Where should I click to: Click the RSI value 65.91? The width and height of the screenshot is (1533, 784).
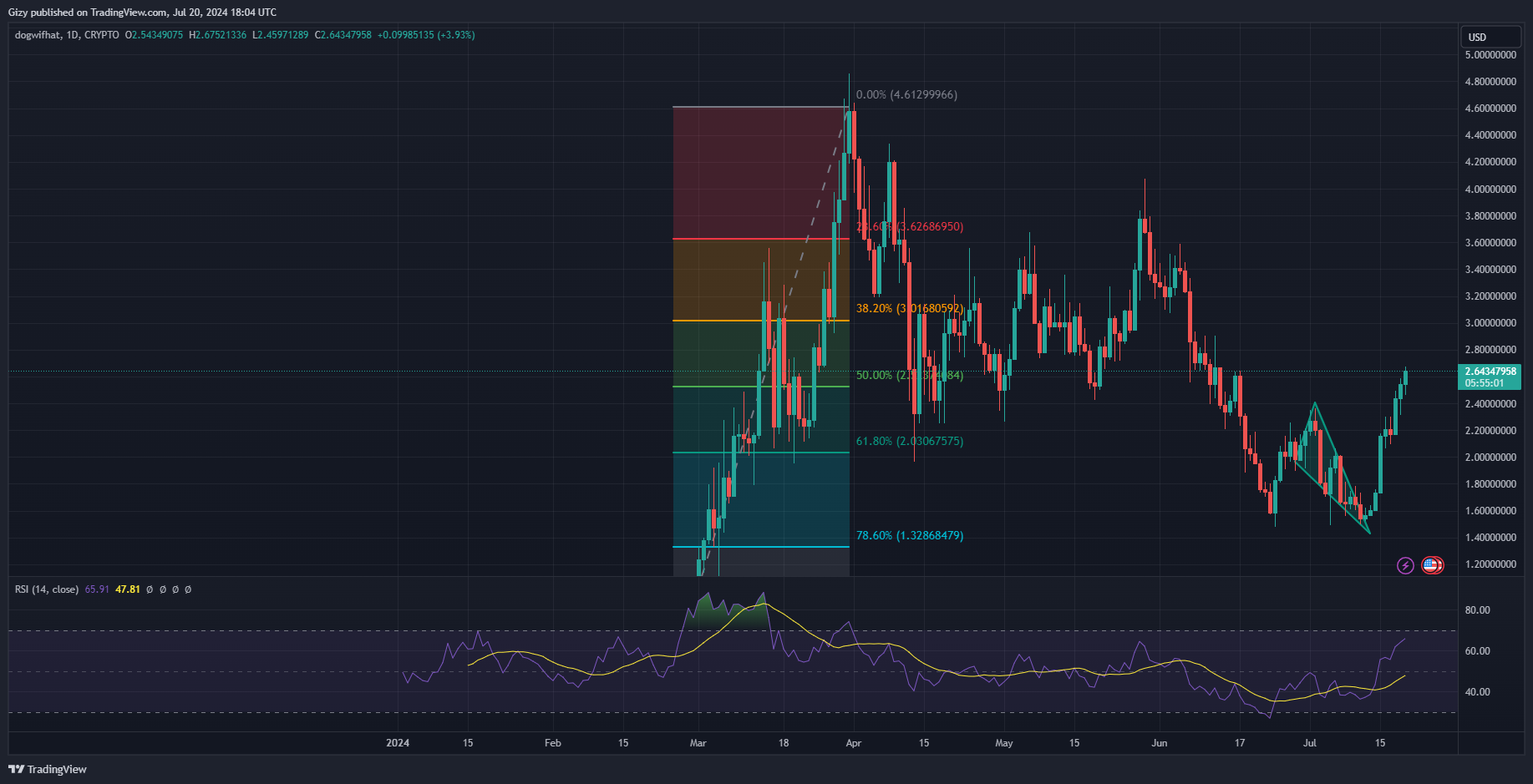(97, 589)
